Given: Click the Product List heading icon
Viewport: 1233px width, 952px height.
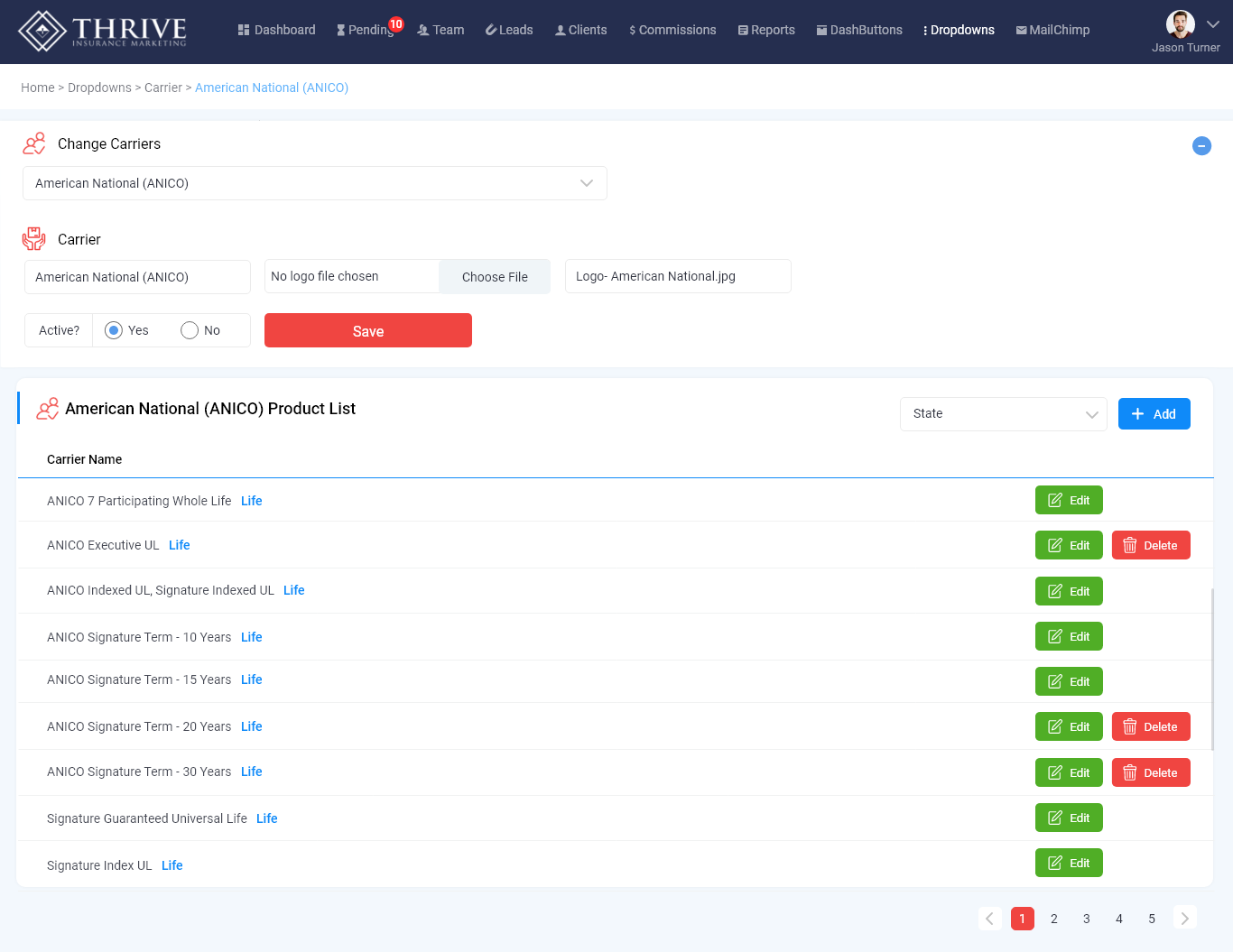Looking at the screenshot, I should 48,409.
